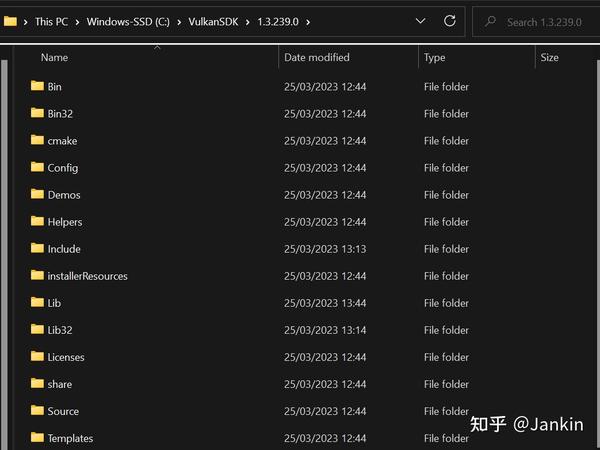Click the File folder type in Bin row
This screenshot has height=450, width=600.
point(446,87)
